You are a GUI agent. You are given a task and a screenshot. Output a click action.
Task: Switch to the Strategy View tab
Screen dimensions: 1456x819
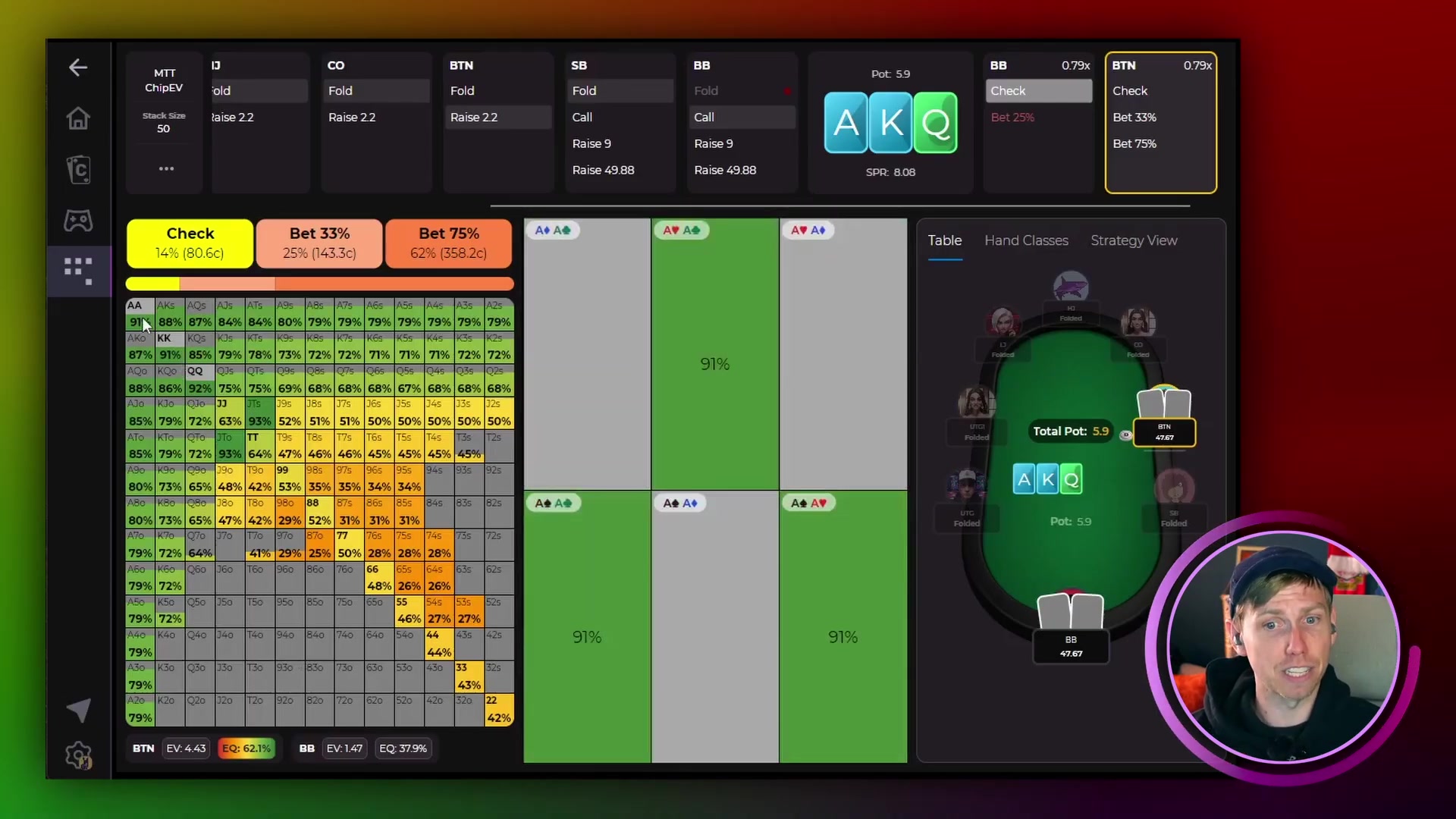click(x=1134, y=240)
